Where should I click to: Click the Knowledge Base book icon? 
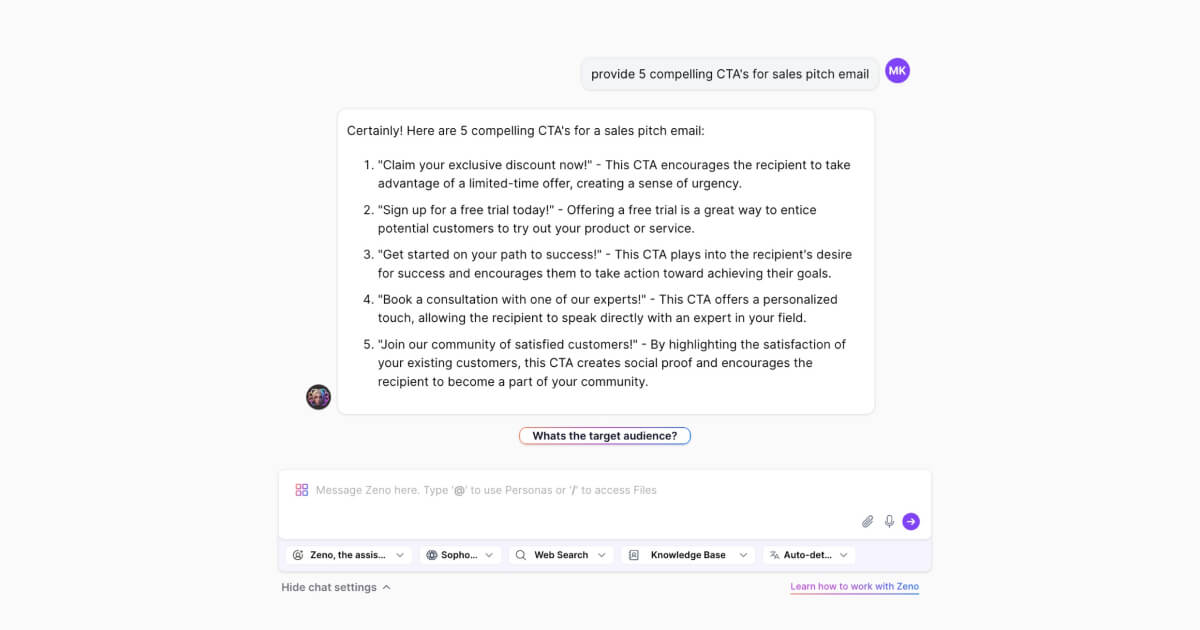click(x=634, y=555)
